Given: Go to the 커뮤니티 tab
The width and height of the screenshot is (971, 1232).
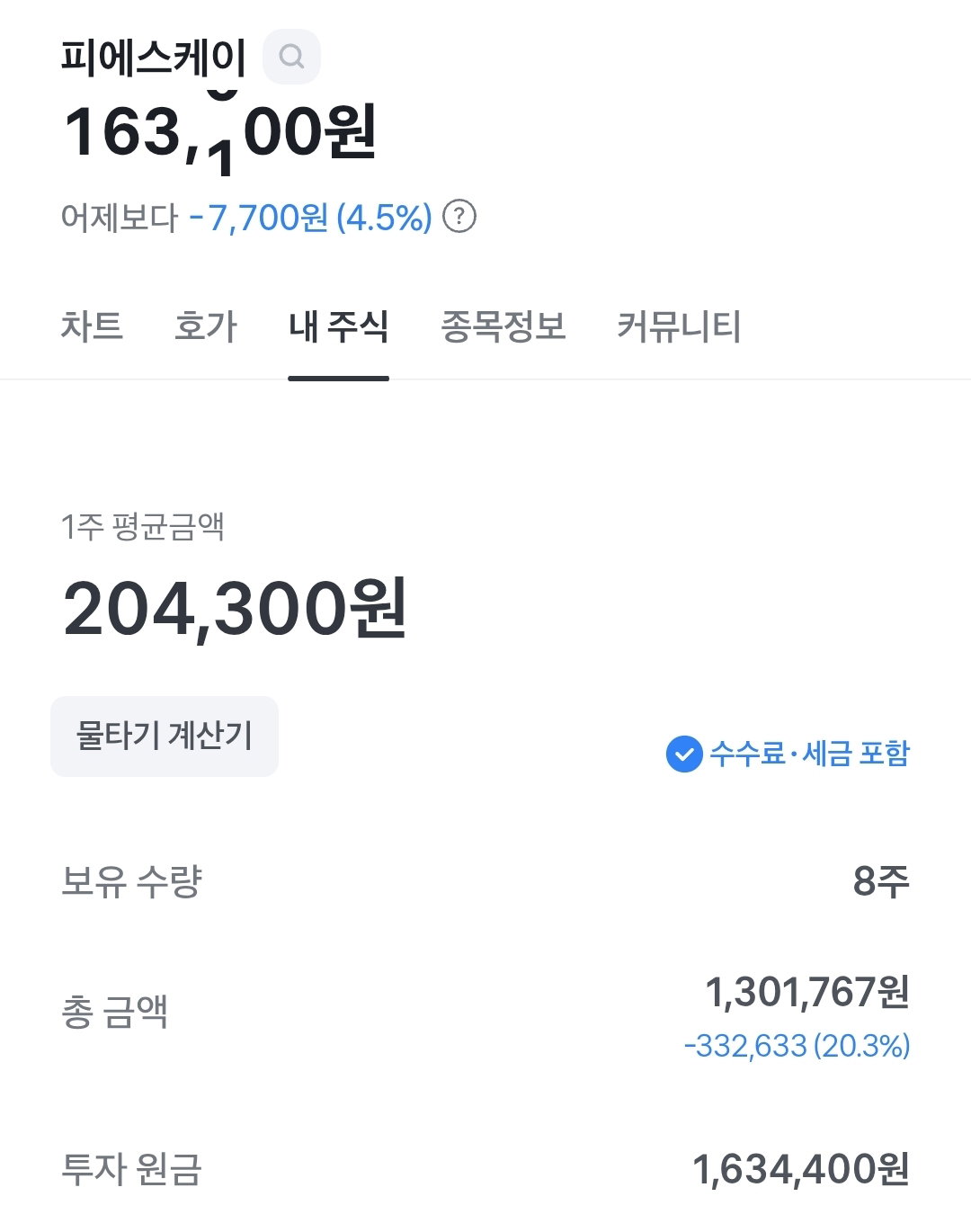Looking at the screenshot, I should click(679, 326).
